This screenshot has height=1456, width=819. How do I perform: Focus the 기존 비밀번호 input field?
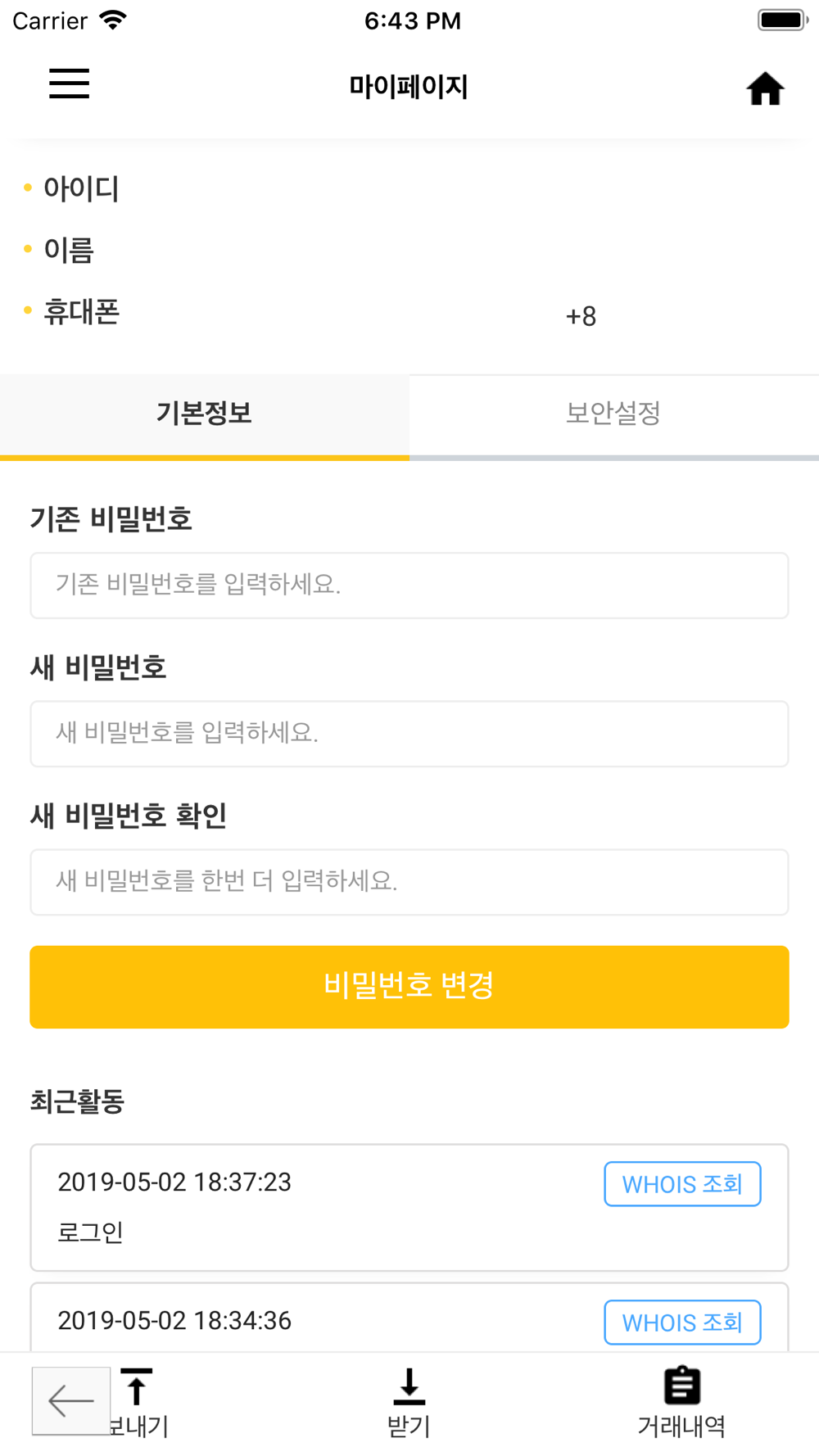(x=409, y=585)
